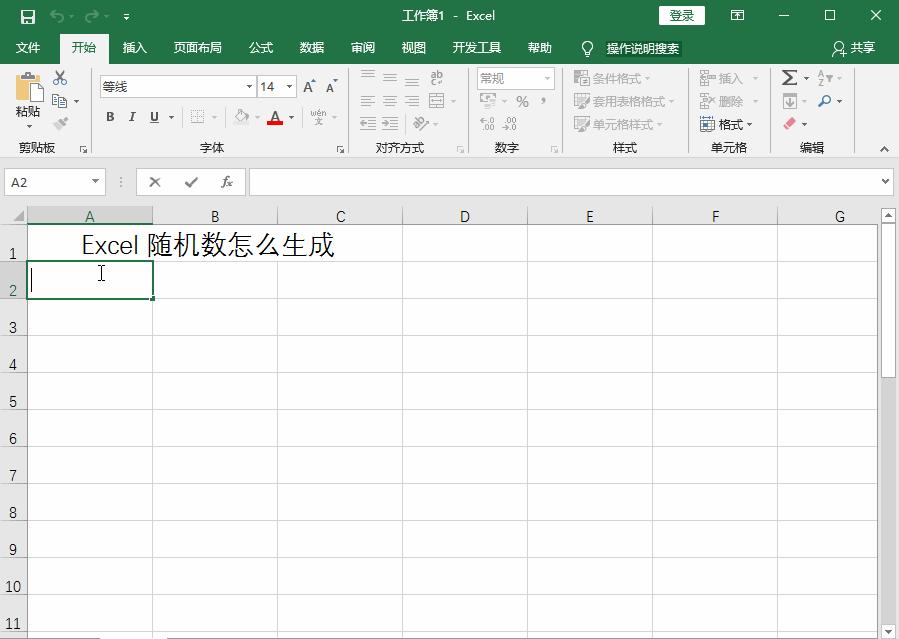Apply the Borders icon
The image size is (899, 639).
[x=197, y=117]
